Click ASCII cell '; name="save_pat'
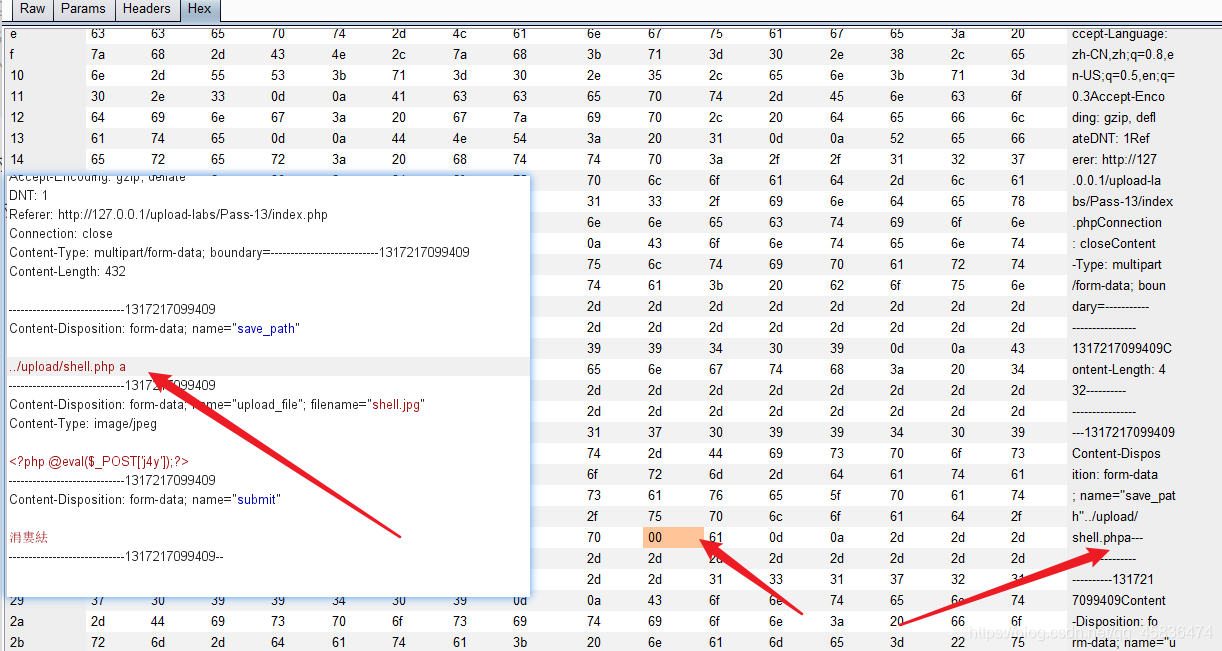The width and height of the screenshot is (1222, 651). [x=1123, y=496]
